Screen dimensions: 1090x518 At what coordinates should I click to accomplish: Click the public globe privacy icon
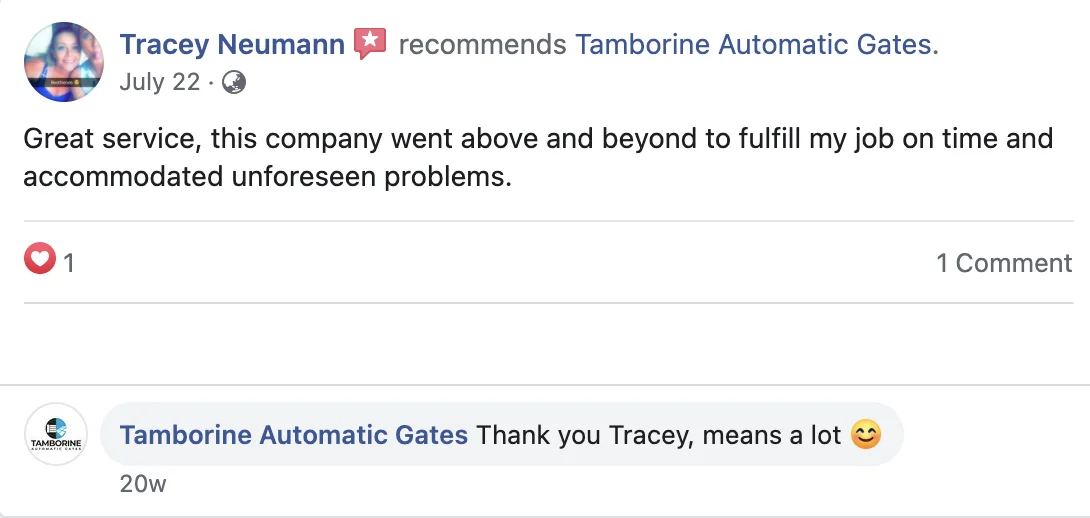click(234, 83)
